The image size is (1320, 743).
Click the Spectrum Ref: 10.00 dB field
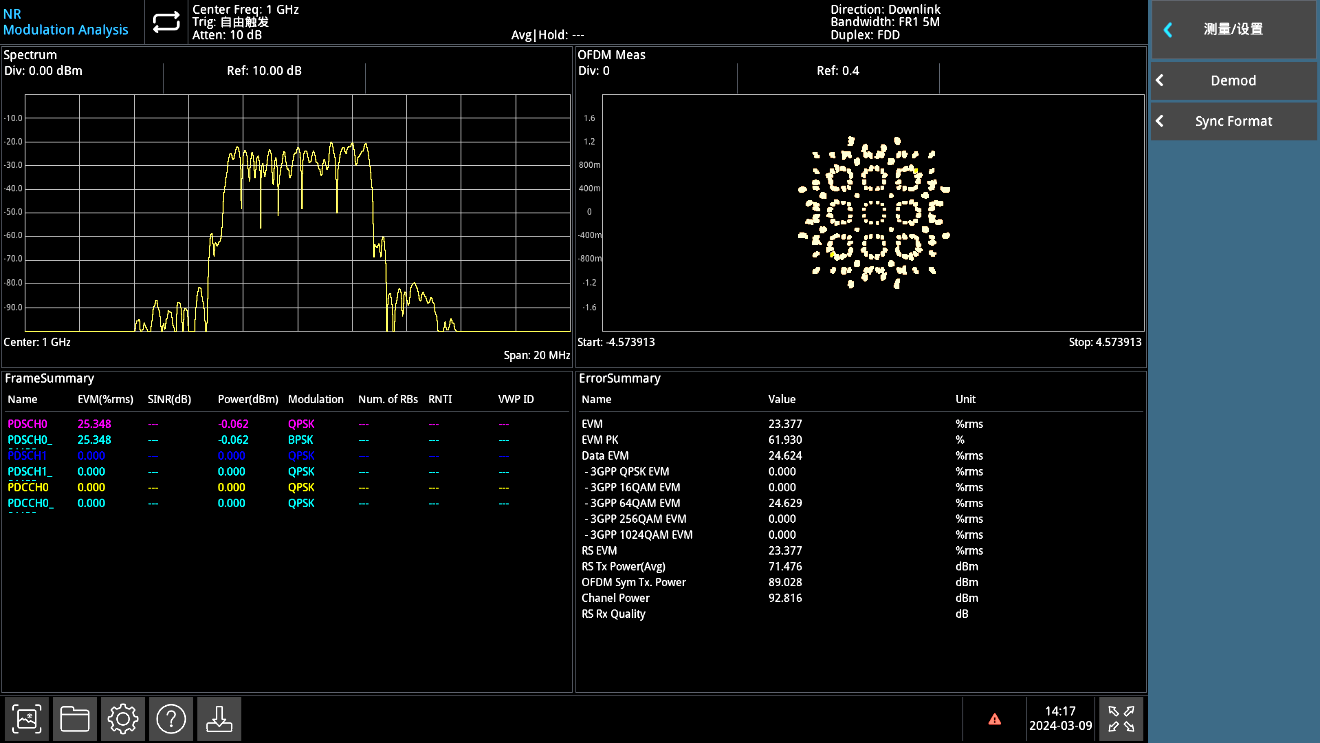pos(264,71)
